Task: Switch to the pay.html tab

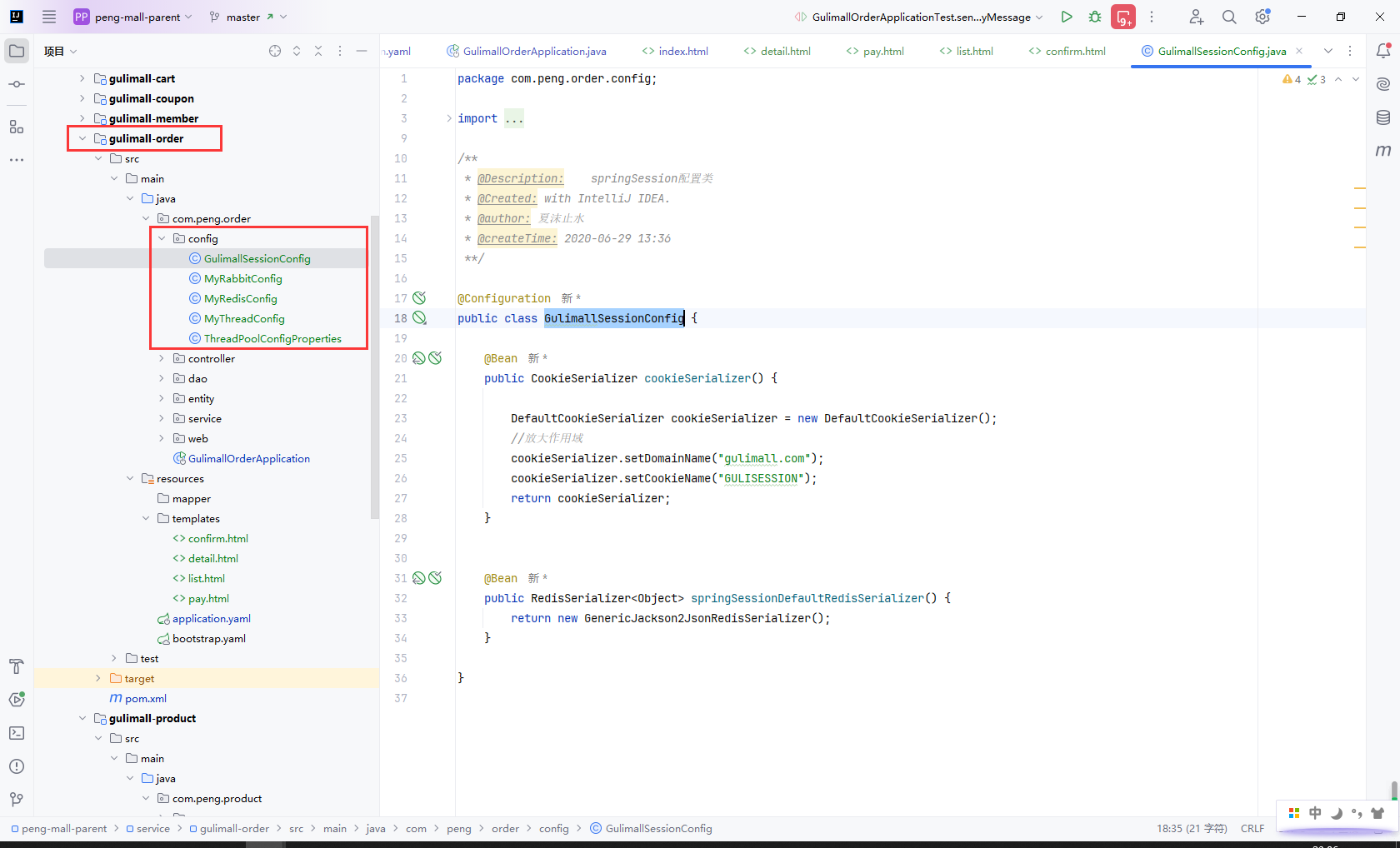Action: pyautogui.click(x=875, y=51)
